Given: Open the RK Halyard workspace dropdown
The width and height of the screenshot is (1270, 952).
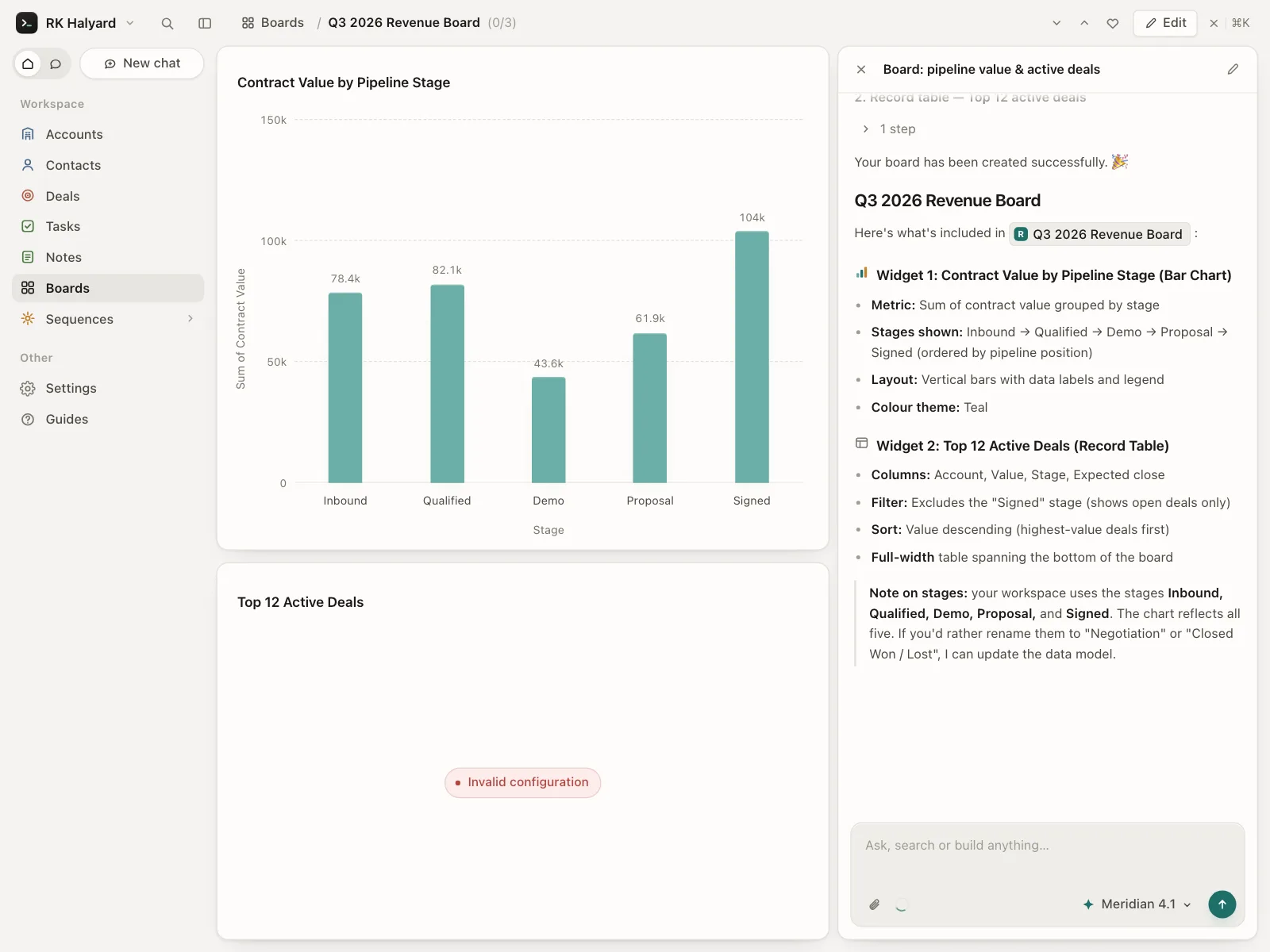Looking at the screenshot, I should (130, 23).
